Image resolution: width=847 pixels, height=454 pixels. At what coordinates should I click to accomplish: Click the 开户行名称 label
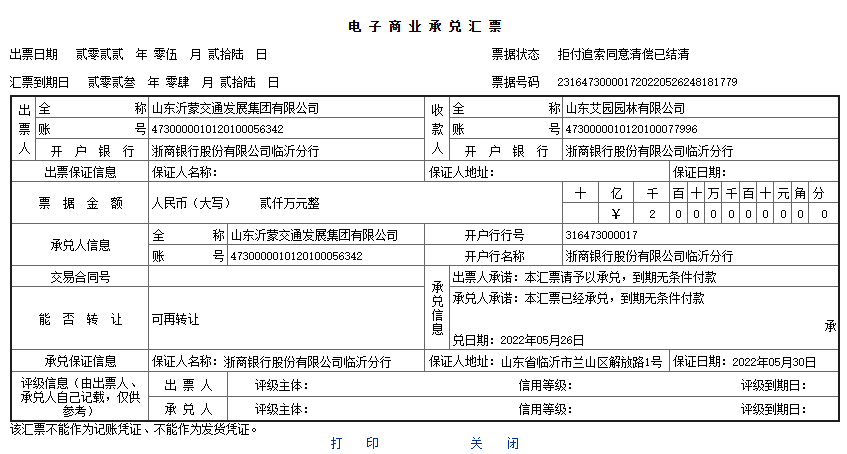tap(494, 256)
